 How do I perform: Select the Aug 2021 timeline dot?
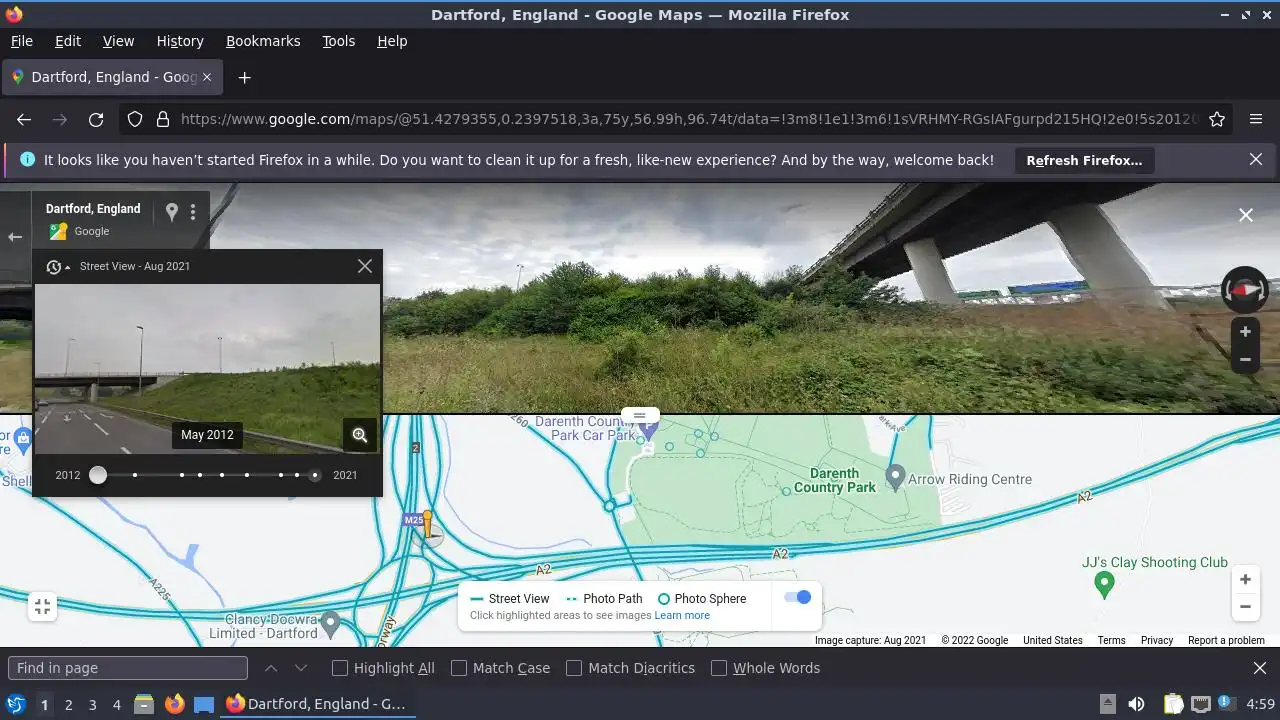coord(315,475)
